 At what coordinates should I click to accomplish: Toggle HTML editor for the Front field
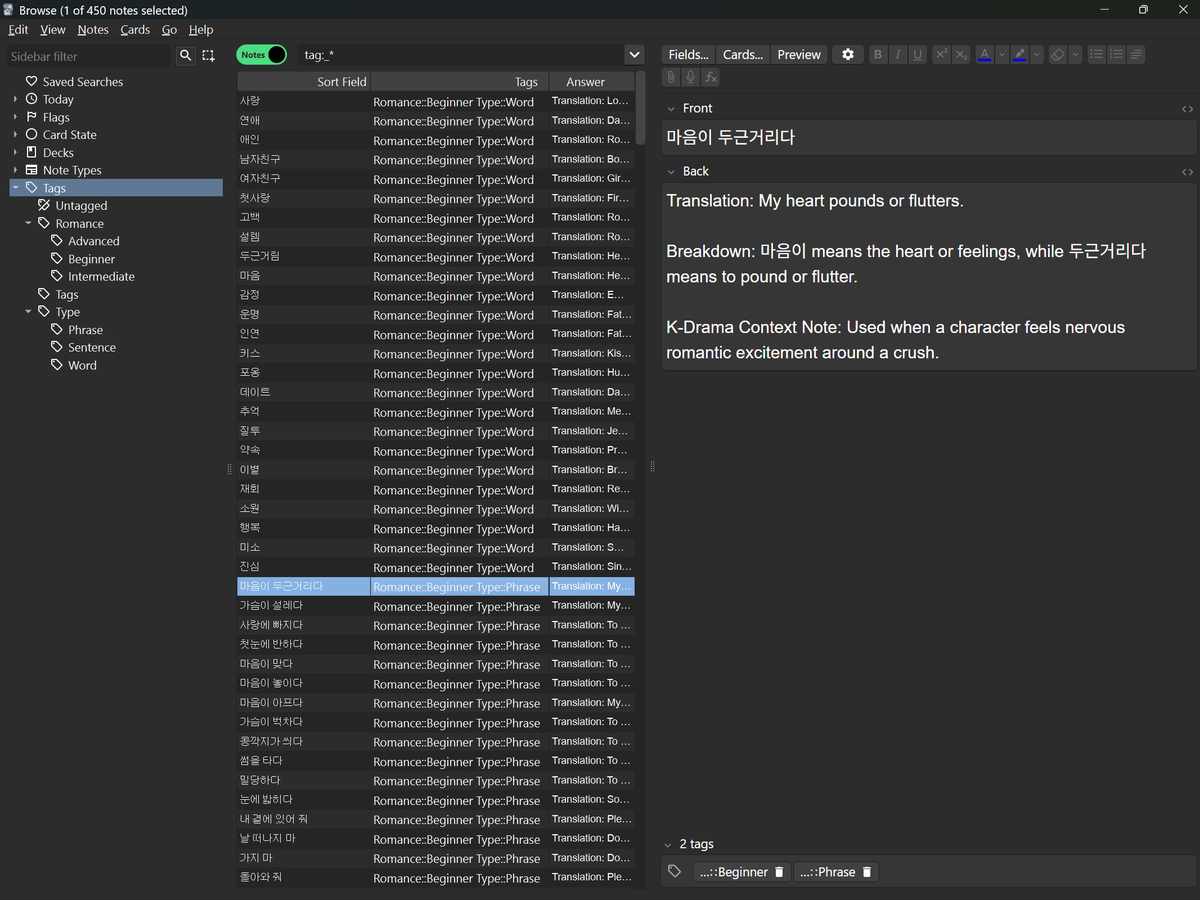pyautogui.click(x=1187, y=109)
